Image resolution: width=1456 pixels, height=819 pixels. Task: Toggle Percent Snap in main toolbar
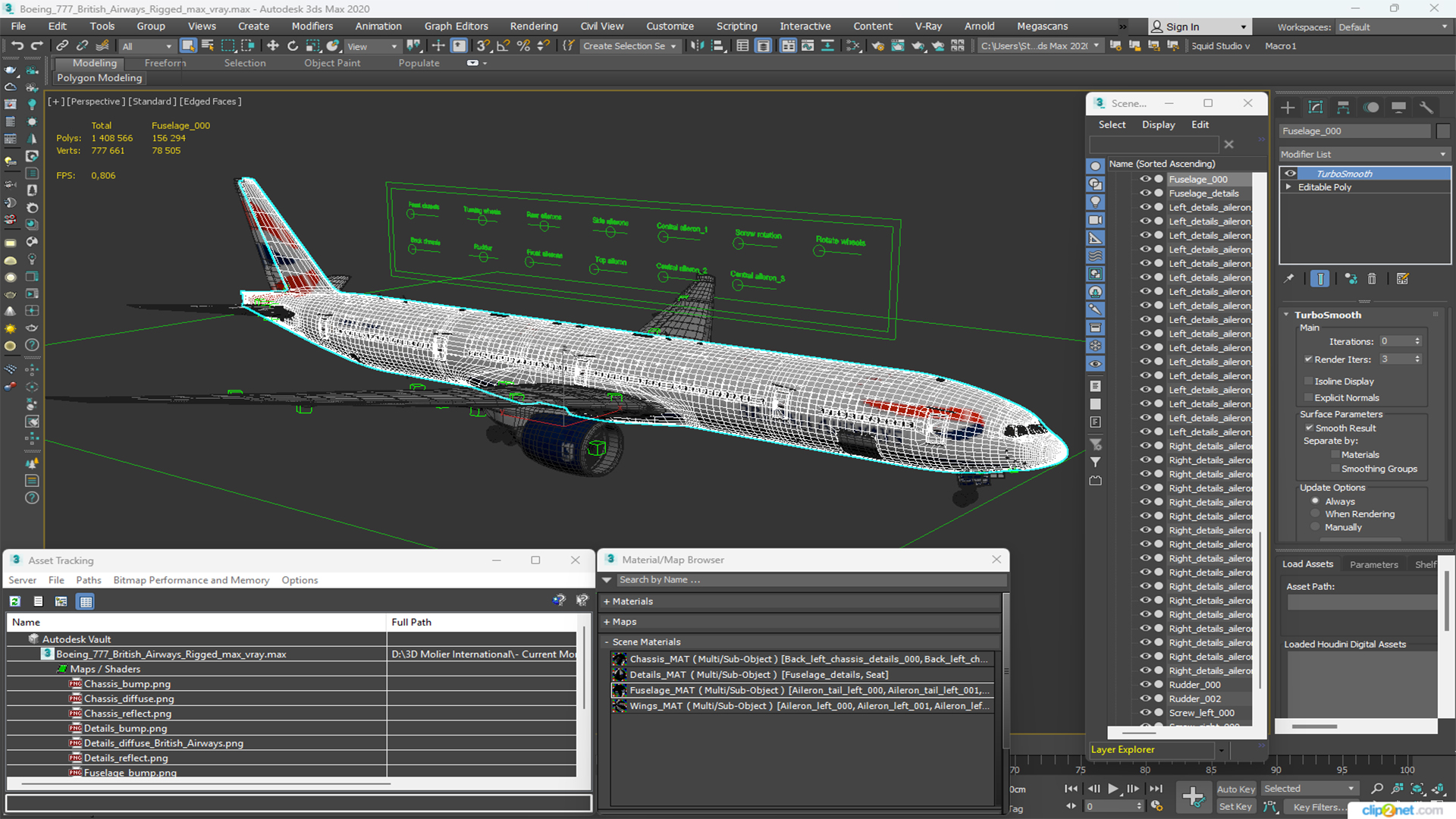point(523,46)
